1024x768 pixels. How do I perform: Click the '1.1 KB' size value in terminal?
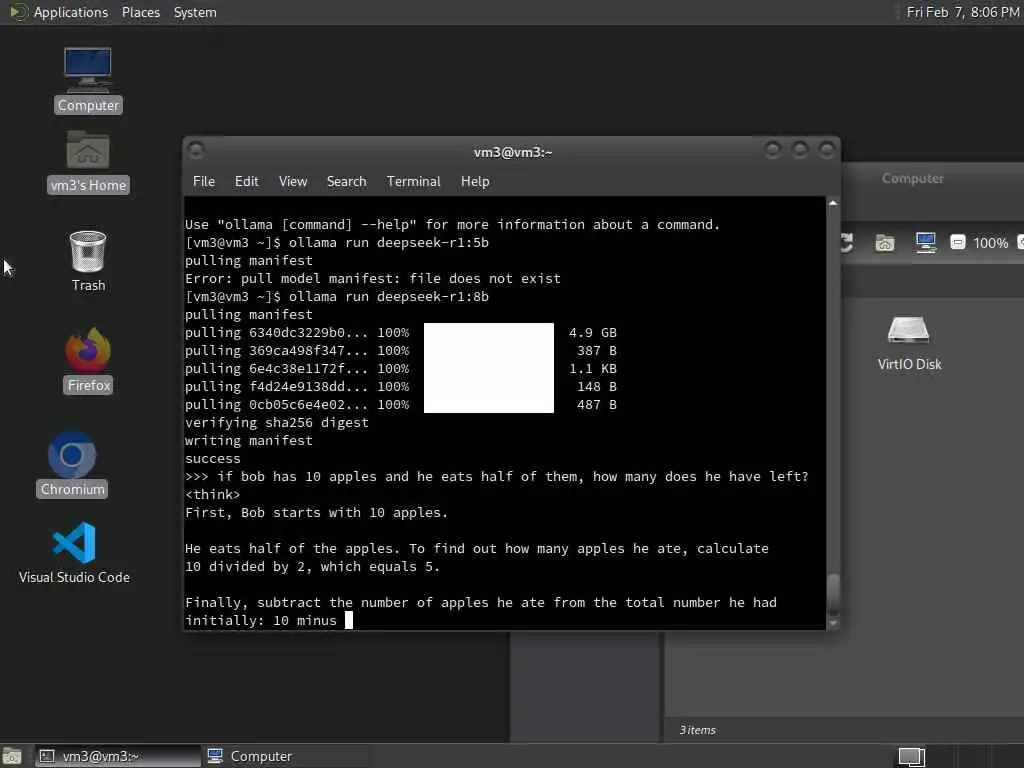pyautogui.click(x=592, y=368)
